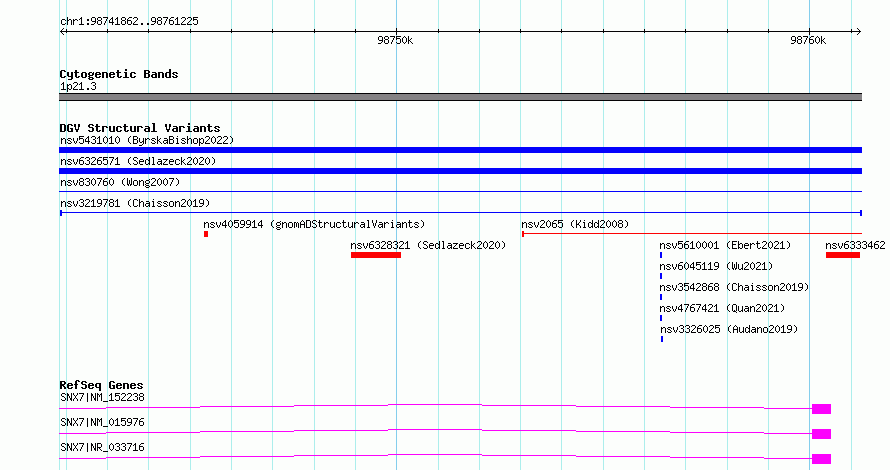Open the nsv4059914 (gnomADStructuralVariants) label
The height and width of the screenshot is (470, 890).
click(x=314, y=224)
